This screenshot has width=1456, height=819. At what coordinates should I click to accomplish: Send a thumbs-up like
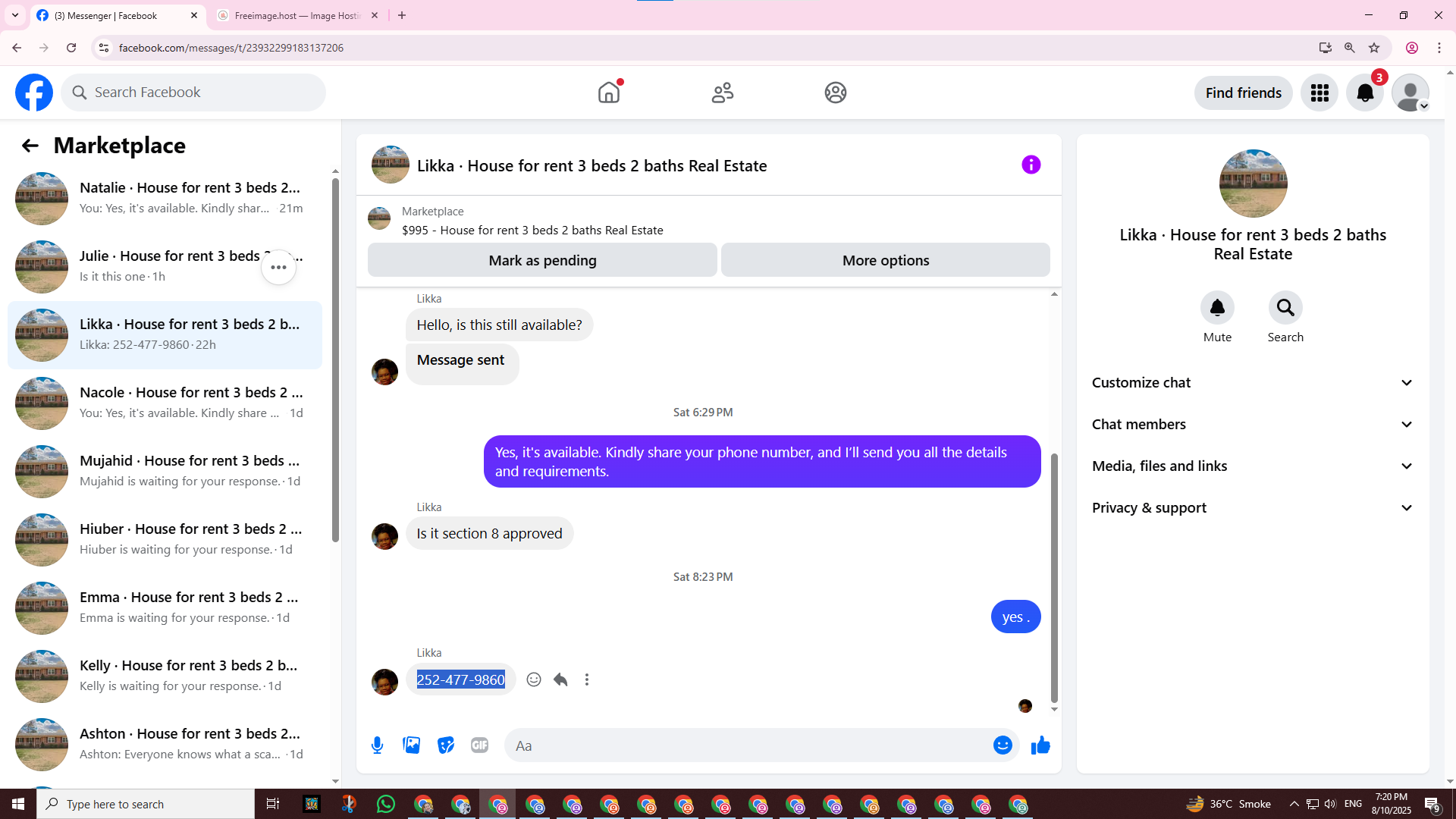click(x=1040, y=745)
